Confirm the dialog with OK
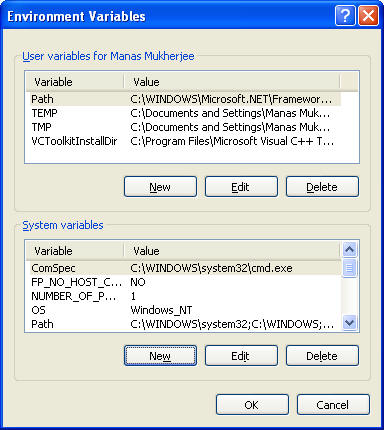Screen dimensions: 384x430 252,405
